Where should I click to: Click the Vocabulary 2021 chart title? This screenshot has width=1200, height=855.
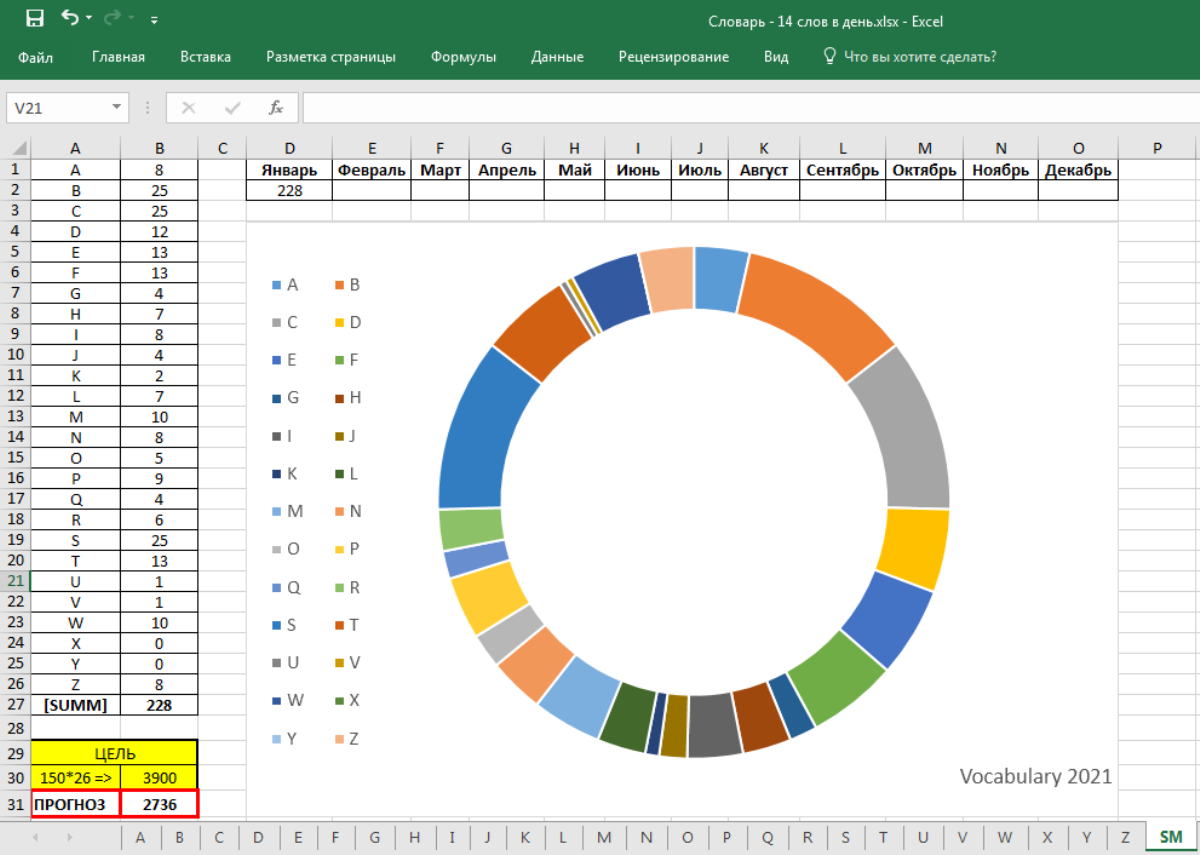tap(1035, 776)
